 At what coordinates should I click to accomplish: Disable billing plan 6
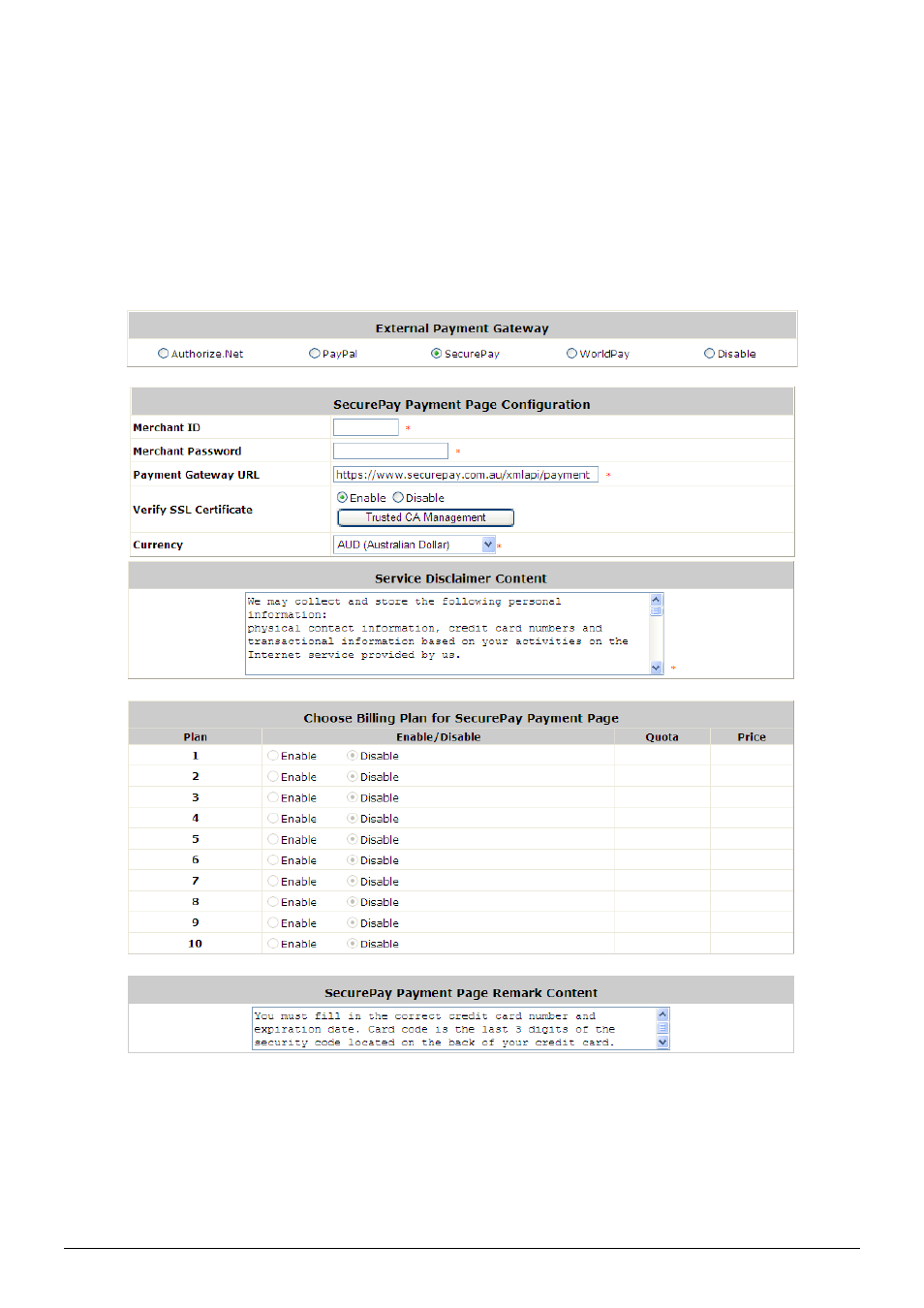(x=353, y=860)
